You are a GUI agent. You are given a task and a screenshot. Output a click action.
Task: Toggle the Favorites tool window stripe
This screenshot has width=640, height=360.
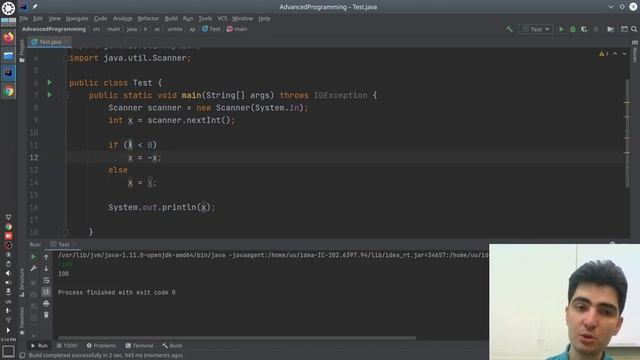point(22,320)
